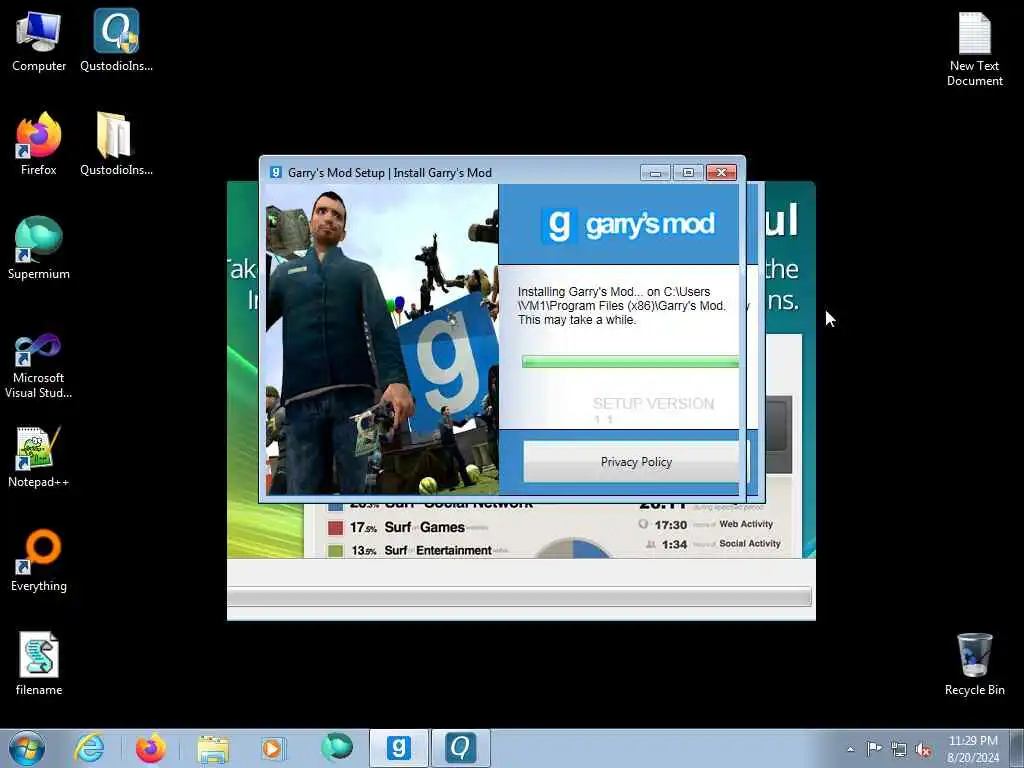
Task: Open Supermium from the taskbar
Action: [337, 748]
